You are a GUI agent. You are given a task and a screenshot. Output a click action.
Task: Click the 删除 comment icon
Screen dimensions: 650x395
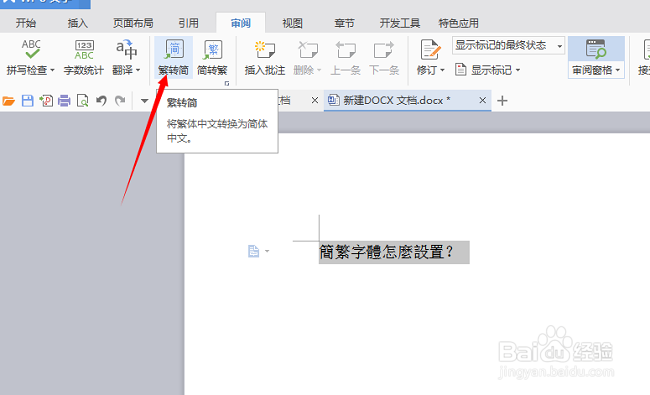307,50
